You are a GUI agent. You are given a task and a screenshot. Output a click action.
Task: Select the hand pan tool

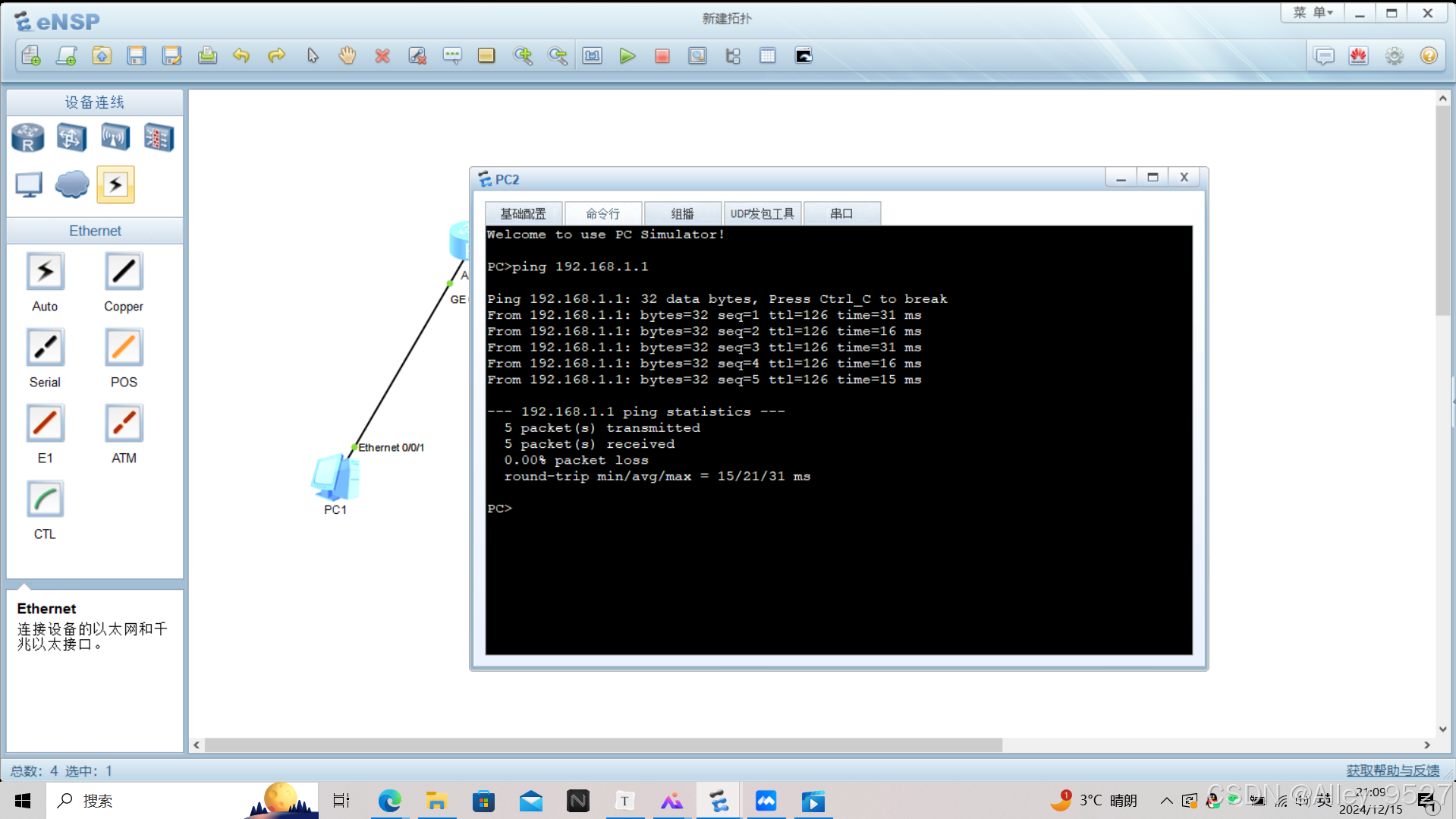(x=347, y=55)
